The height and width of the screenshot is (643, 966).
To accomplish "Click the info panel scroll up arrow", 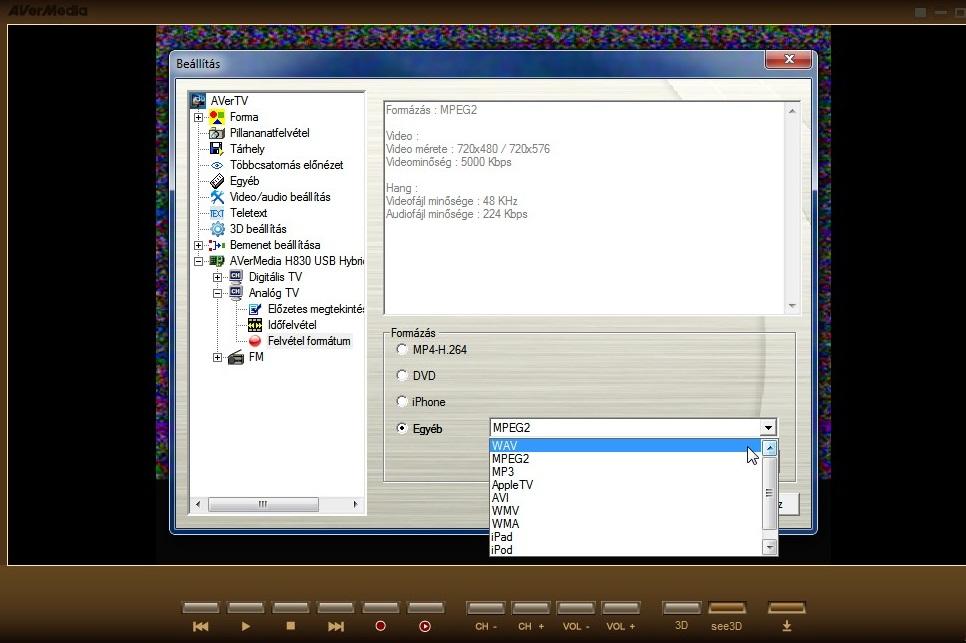I will [x=792, y=111].
